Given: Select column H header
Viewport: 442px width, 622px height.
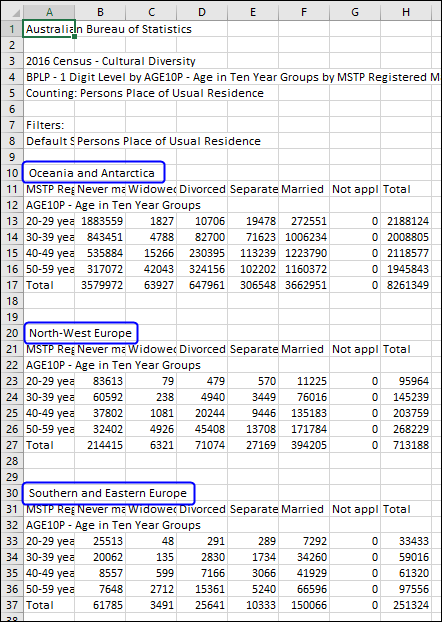Looking at the screenshot, I should 406,12.
